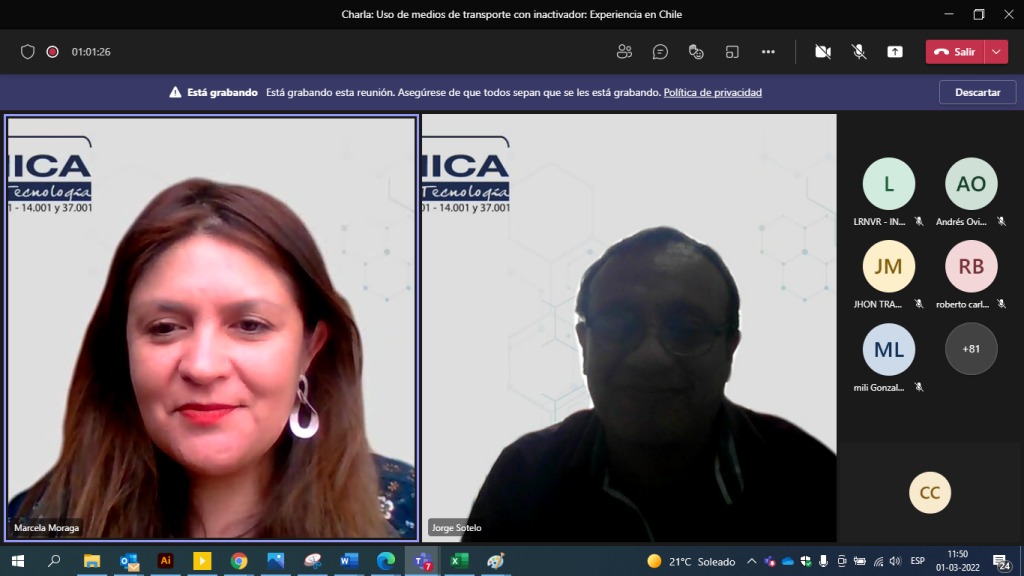Click the JM participant avatar
Image resolution: width=1024 pixels, height=576 pixels.
(888, 266)
